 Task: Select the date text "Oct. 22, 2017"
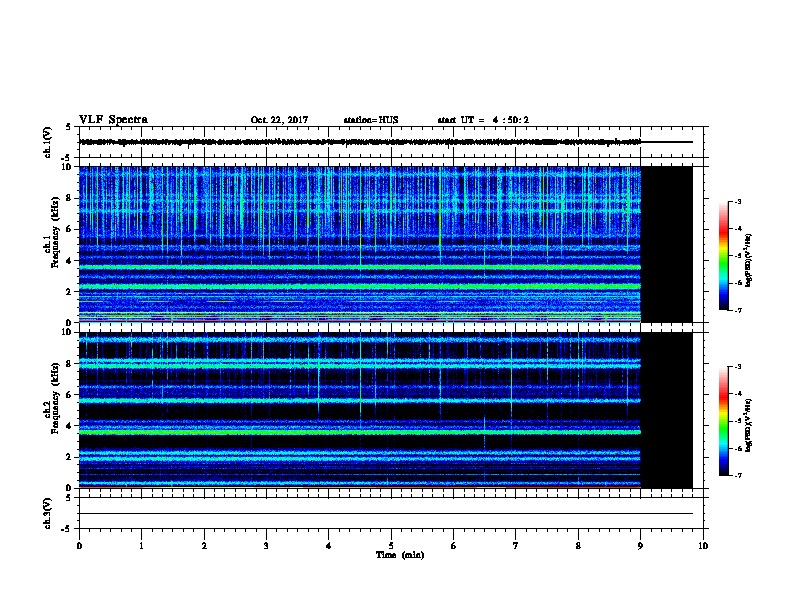pos(279,120)
